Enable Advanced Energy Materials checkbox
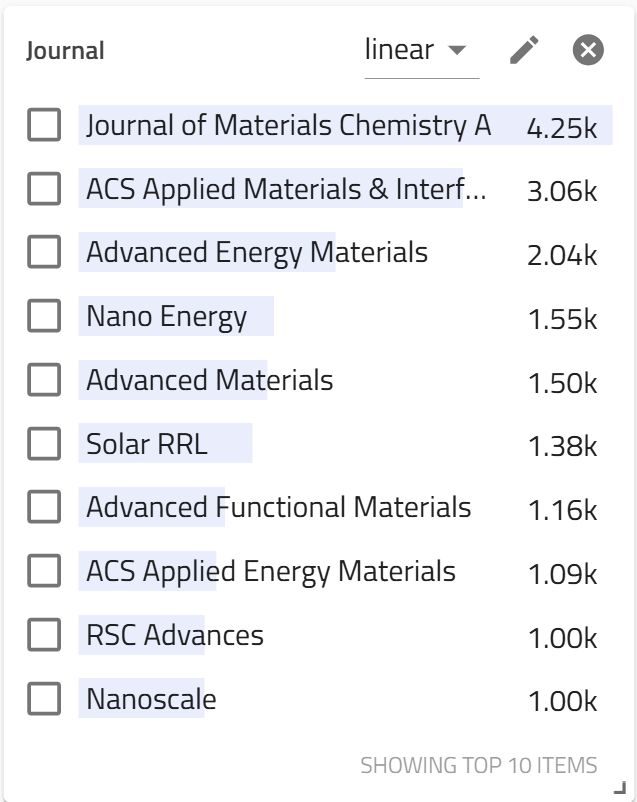The image size is (637, 802). tap(44, 253)
